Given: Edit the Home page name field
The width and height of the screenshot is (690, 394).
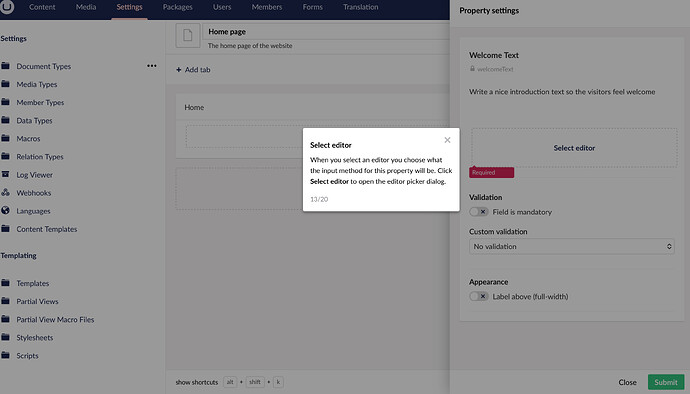Looking at the screenshot, I should coord(326,32).
